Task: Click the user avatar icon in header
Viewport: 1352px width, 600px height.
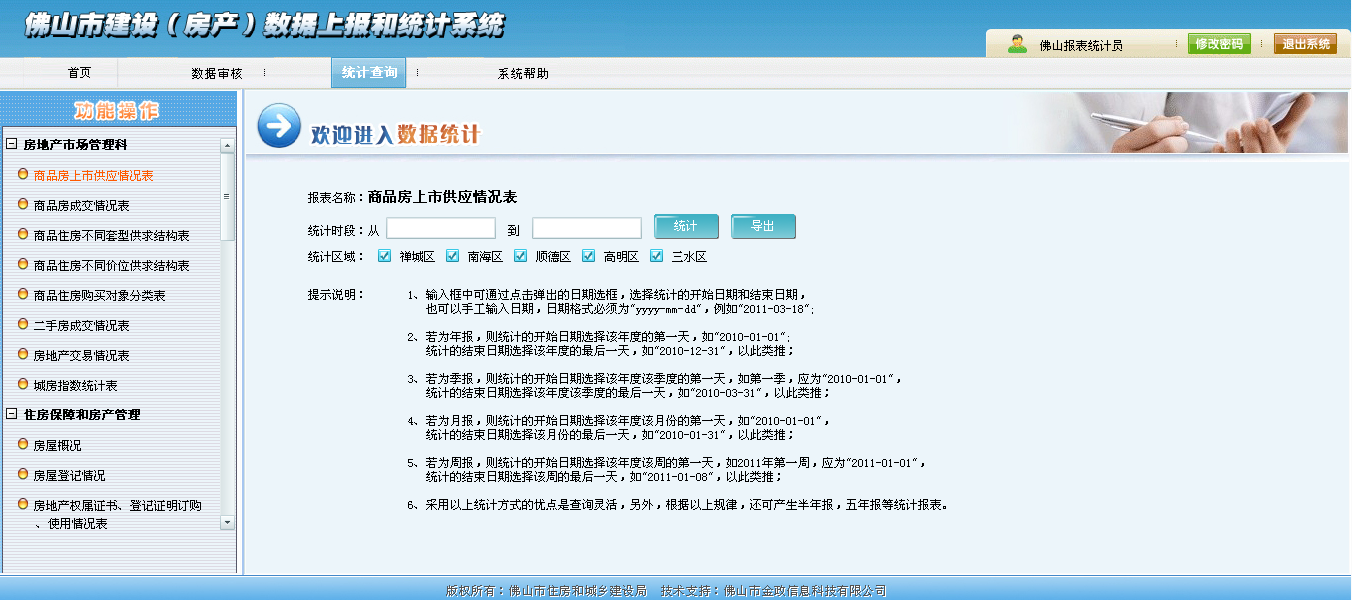Action: pos(1017,44)
